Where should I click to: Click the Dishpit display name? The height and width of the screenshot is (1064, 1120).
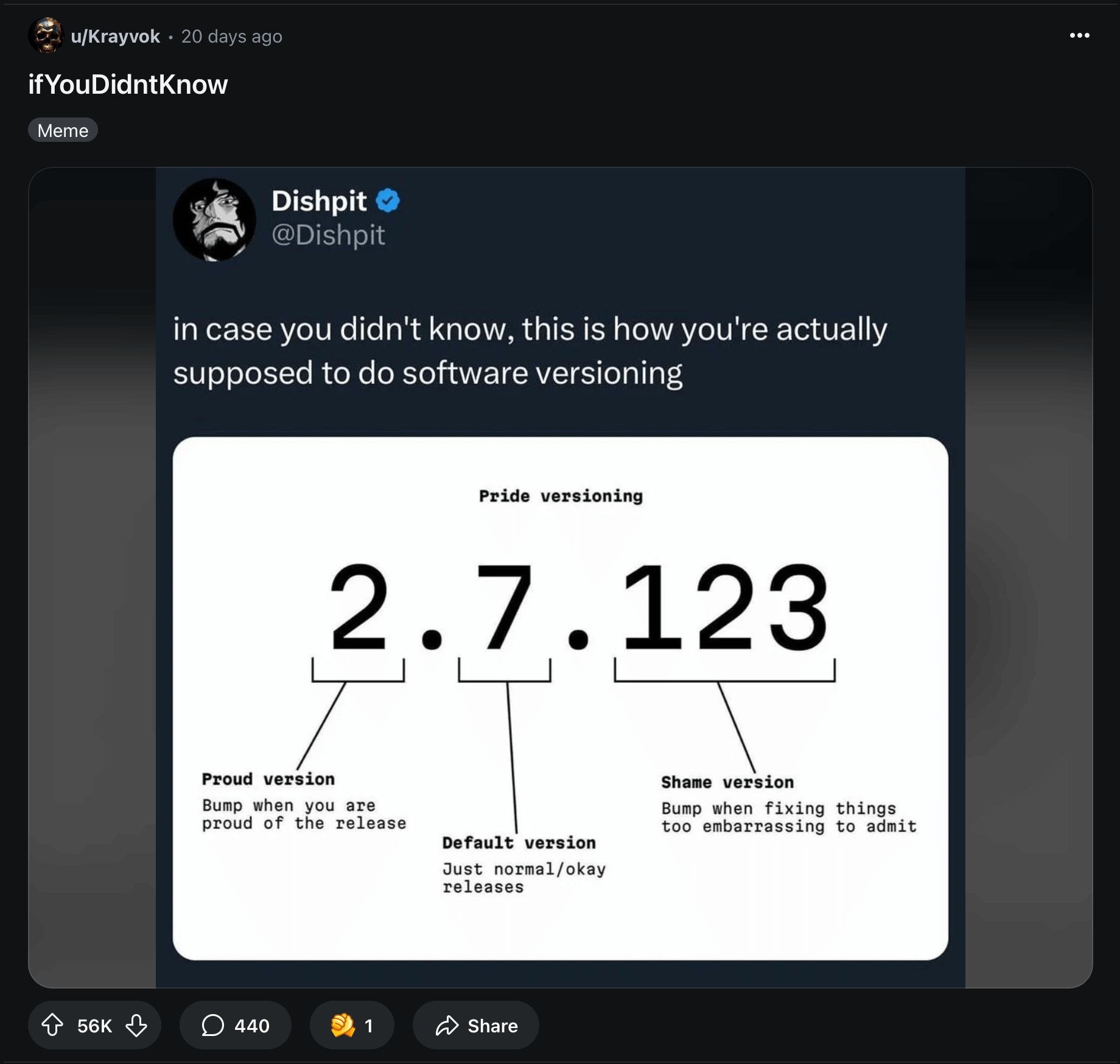(319, 201)
